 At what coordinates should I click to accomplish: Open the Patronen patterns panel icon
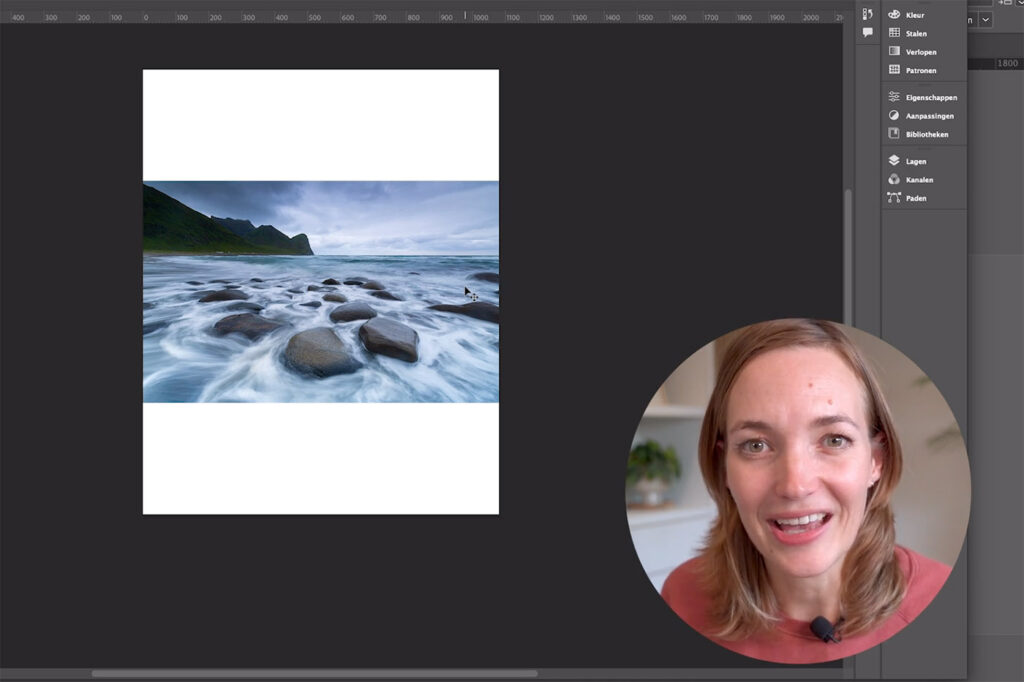(894, 70)
